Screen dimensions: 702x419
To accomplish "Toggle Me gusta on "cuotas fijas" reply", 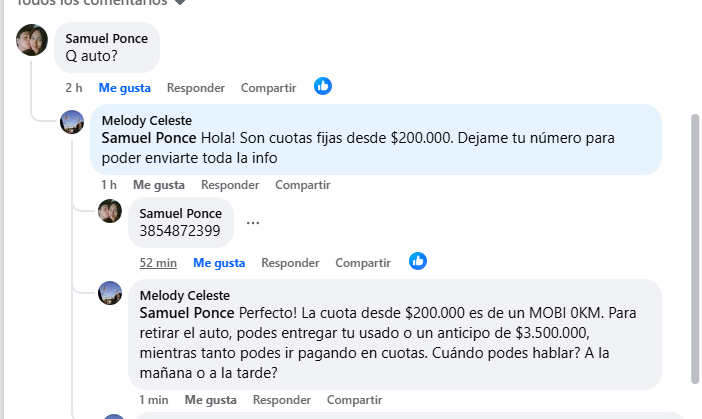I will click(x=159, y=185).
